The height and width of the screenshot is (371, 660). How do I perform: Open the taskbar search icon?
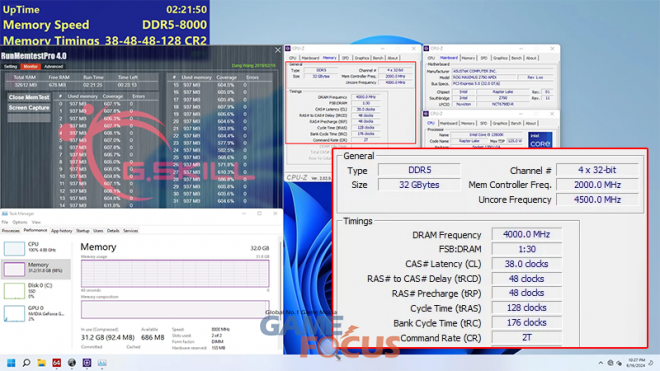[26, 363]
